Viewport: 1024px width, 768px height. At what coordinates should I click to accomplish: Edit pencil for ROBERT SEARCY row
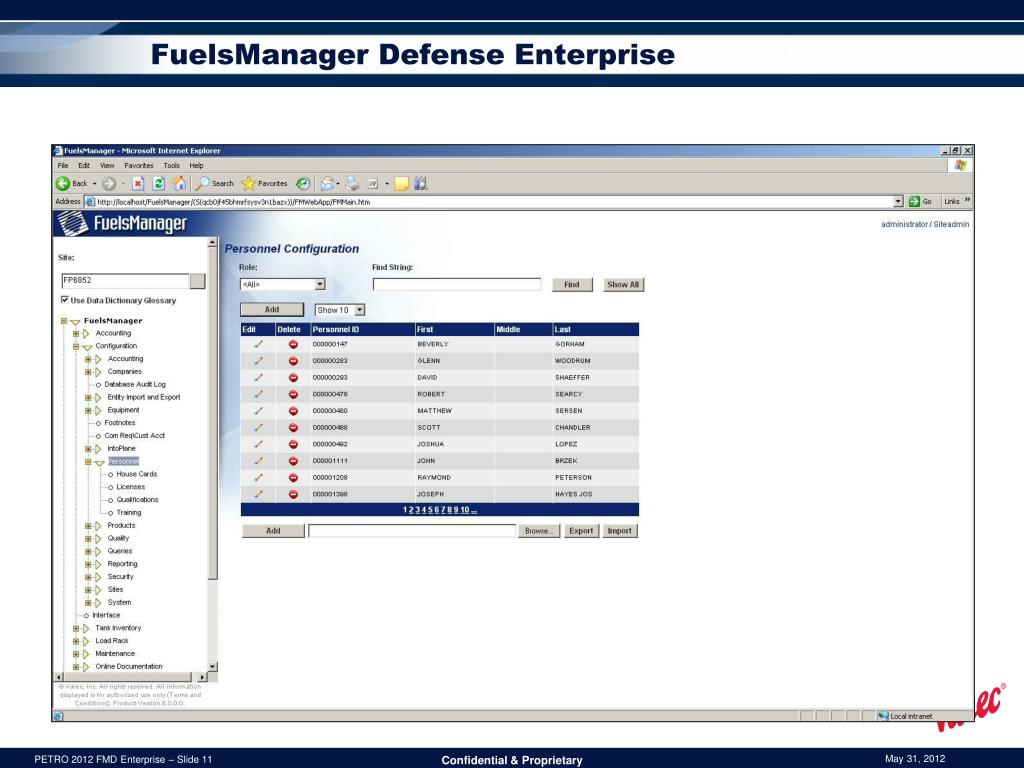tap(259, 394)
